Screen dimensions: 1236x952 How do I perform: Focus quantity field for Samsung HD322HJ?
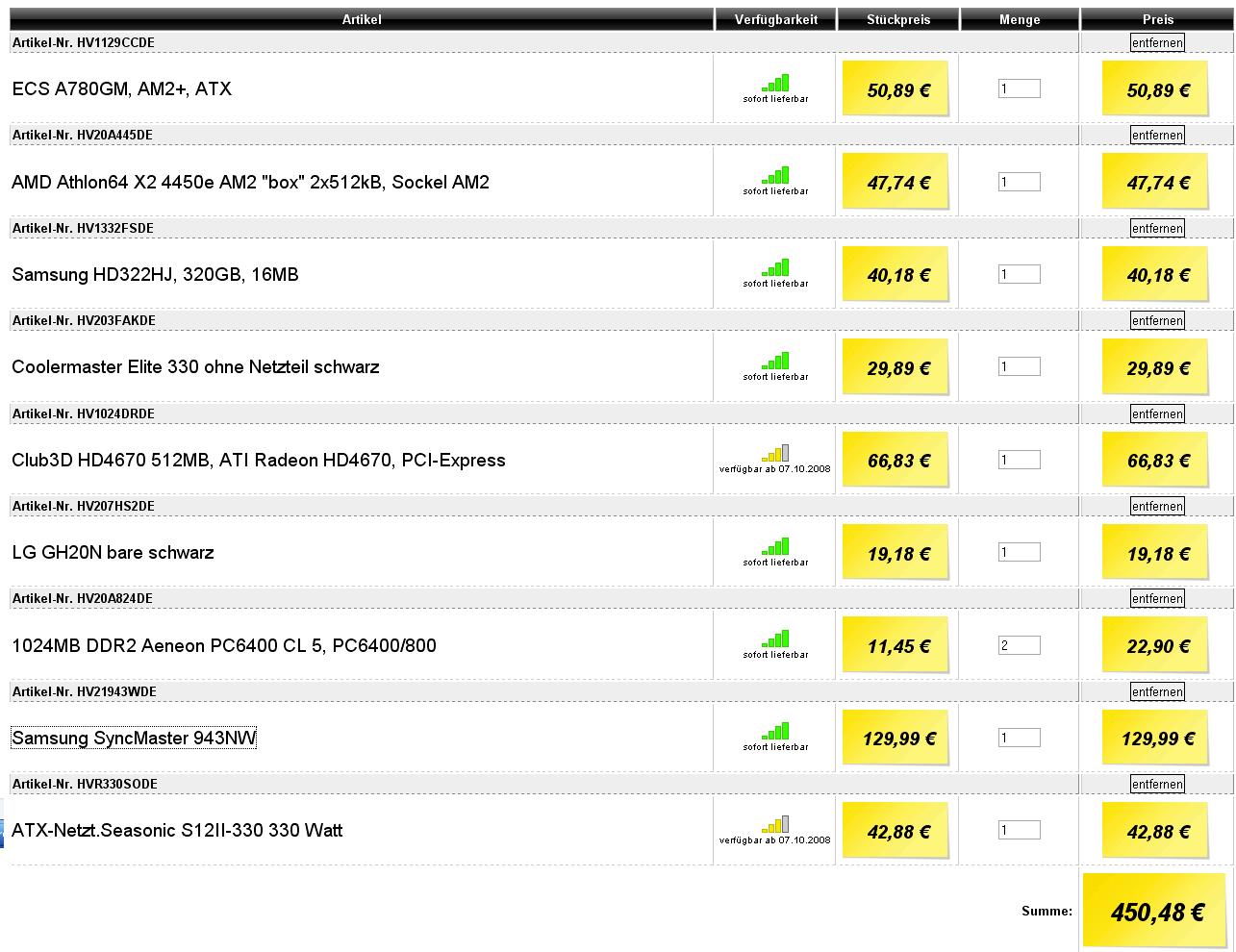[x=1020, y=274]
